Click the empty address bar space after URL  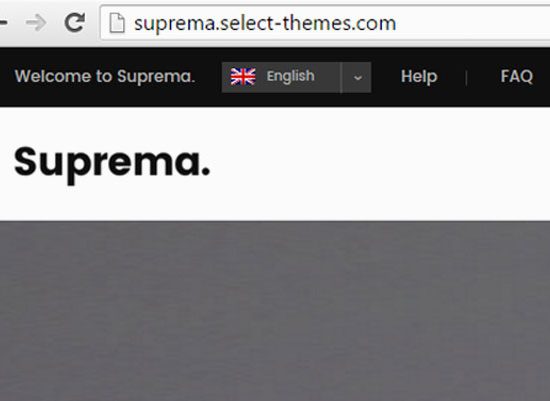click(474, 23)
